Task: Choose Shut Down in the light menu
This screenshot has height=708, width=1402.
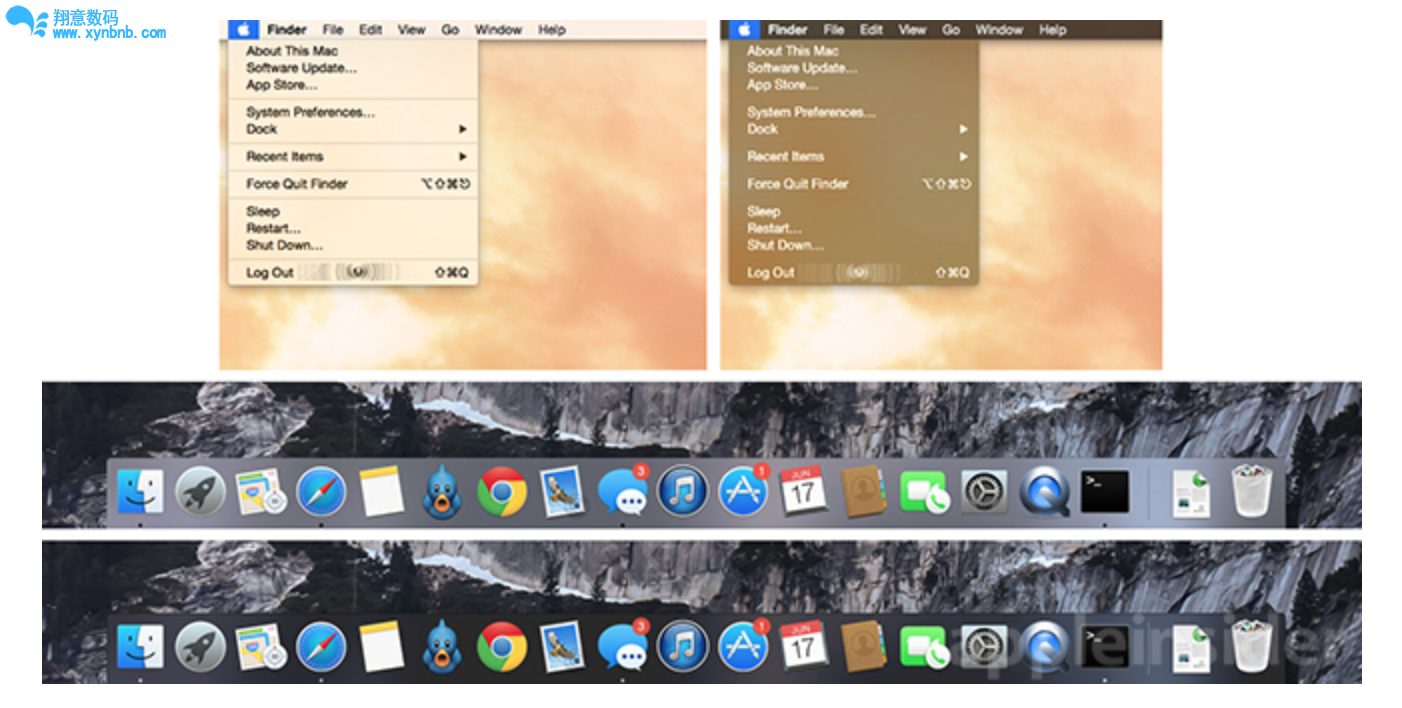Action: [x=285, y=245]
